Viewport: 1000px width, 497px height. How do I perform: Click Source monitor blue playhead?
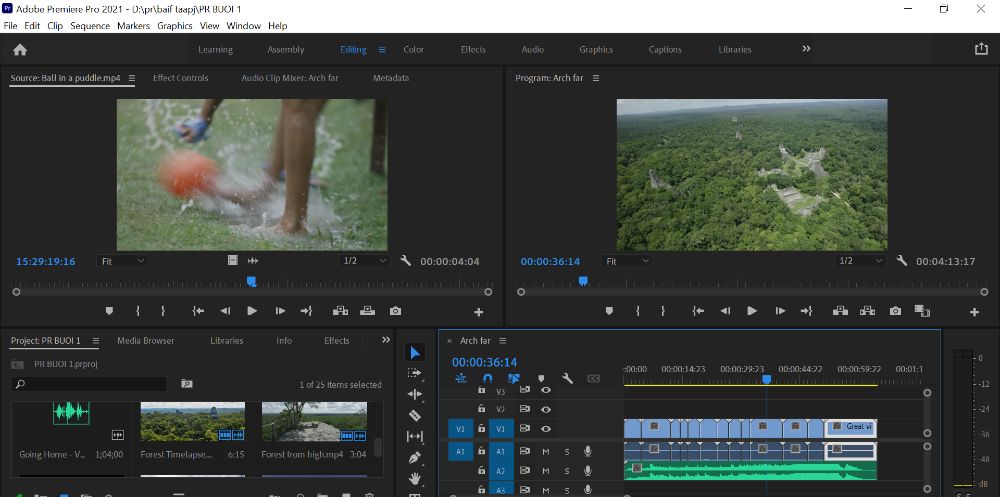coord(251,281)
